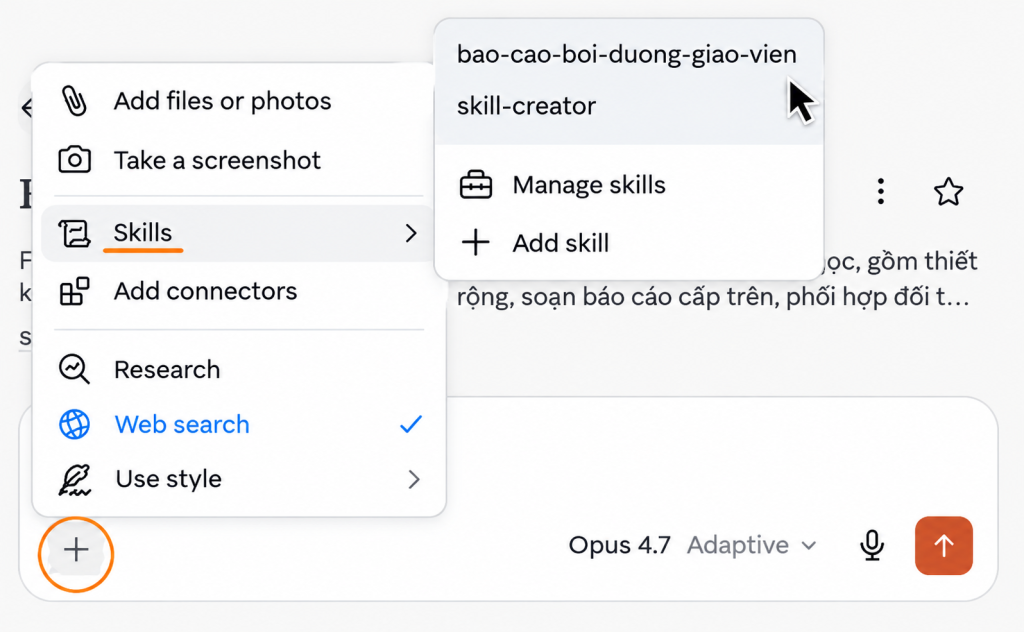This screenshot has height=632, width=1024.
Task: Click the Use style quill icon
Action: (x=74, y=480)
